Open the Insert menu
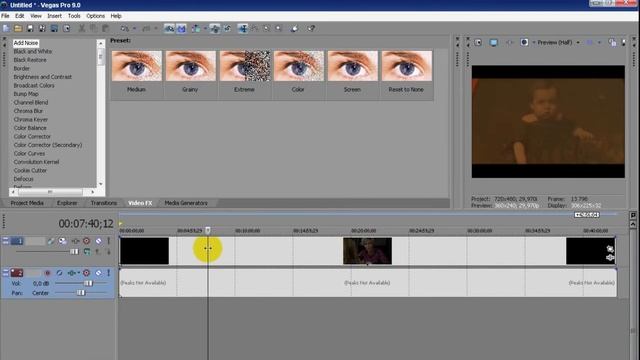 click(54, 16)
